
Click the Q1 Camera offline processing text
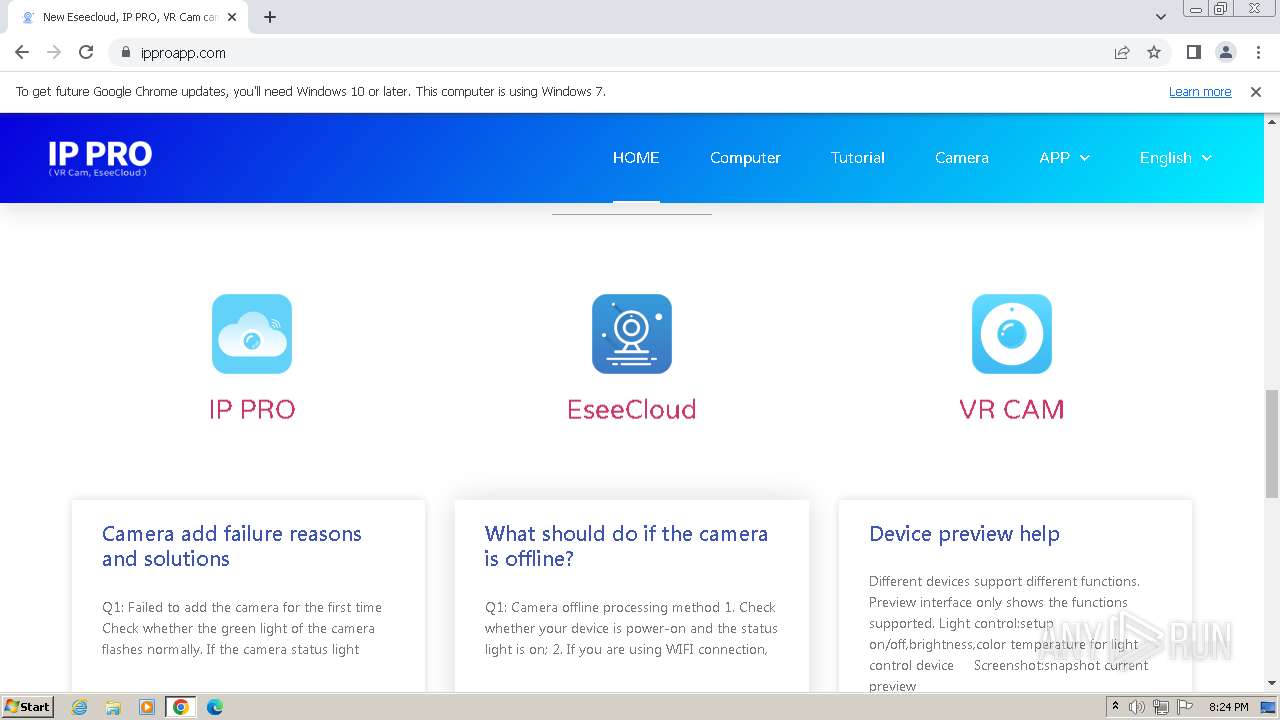click(x=631, y=628)
